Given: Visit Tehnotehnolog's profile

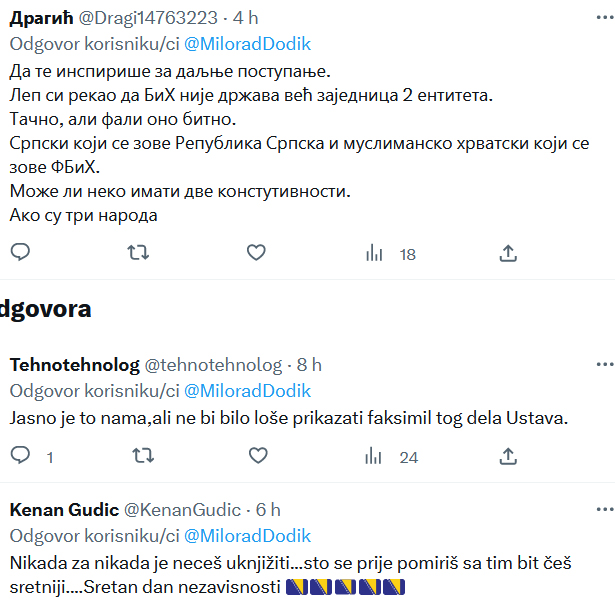Looking at the screenshot, I should tap(75, 365).
